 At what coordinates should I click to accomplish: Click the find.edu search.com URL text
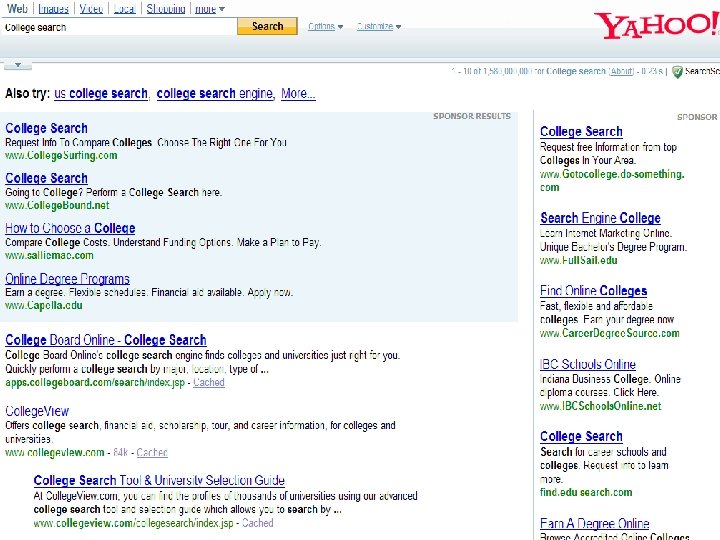[x=586, y=493]
